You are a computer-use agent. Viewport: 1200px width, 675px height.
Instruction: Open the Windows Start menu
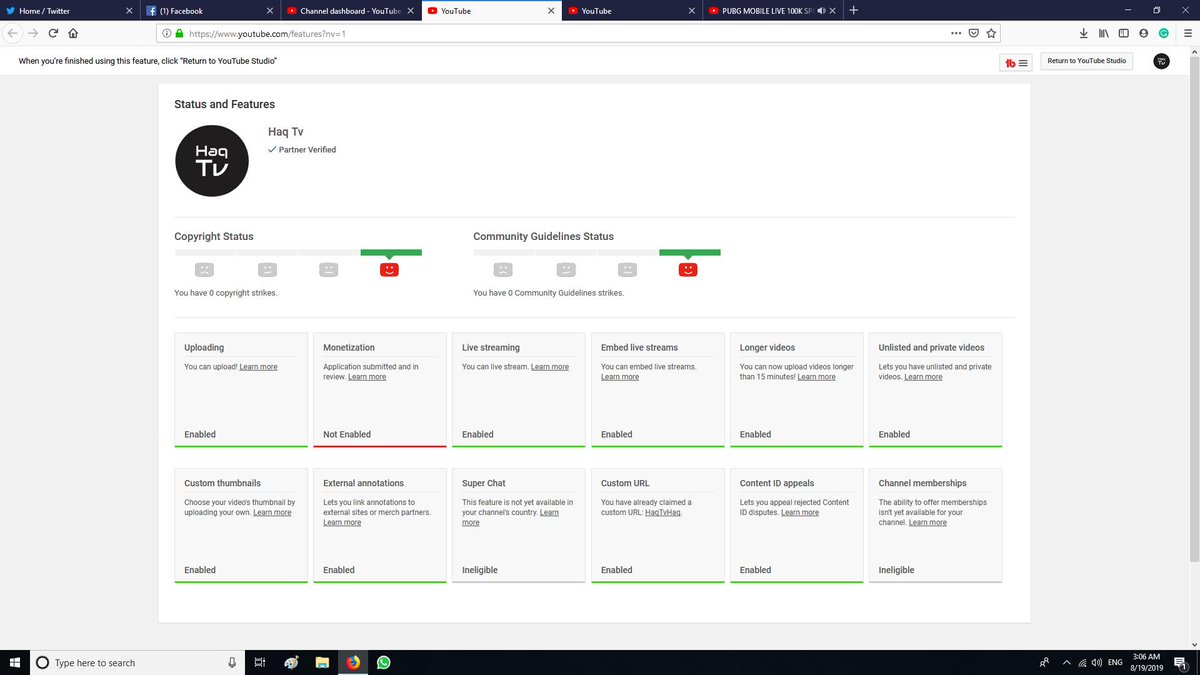(x=14, y=662)
